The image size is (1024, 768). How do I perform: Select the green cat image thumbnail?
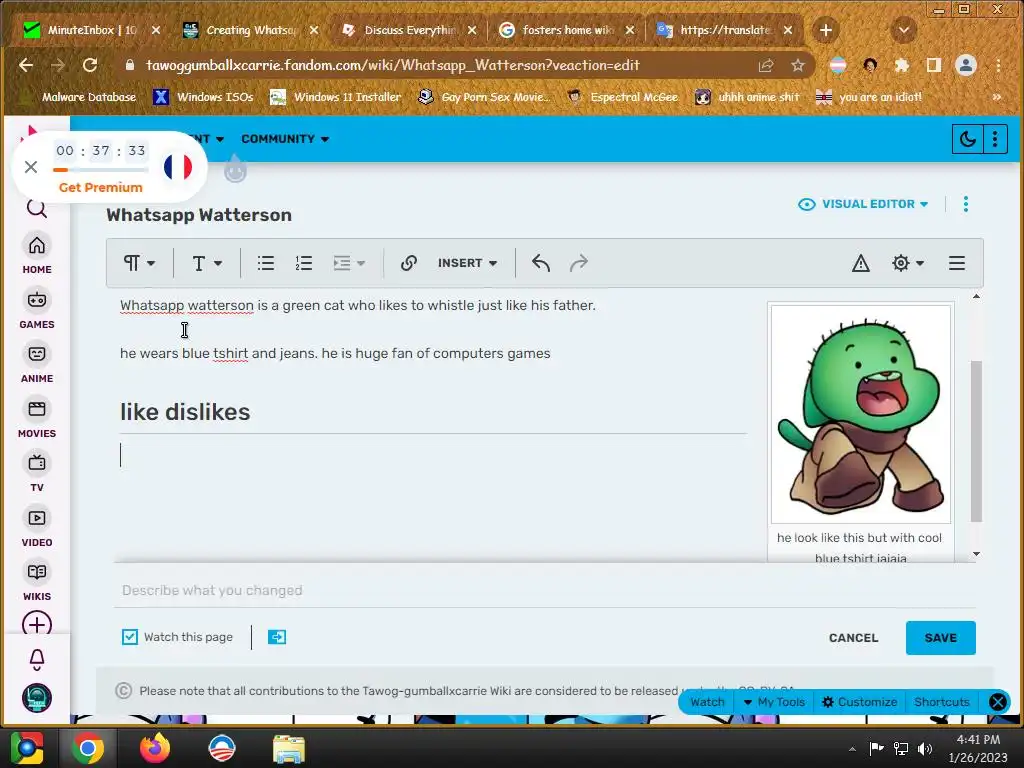click(861, 414)
